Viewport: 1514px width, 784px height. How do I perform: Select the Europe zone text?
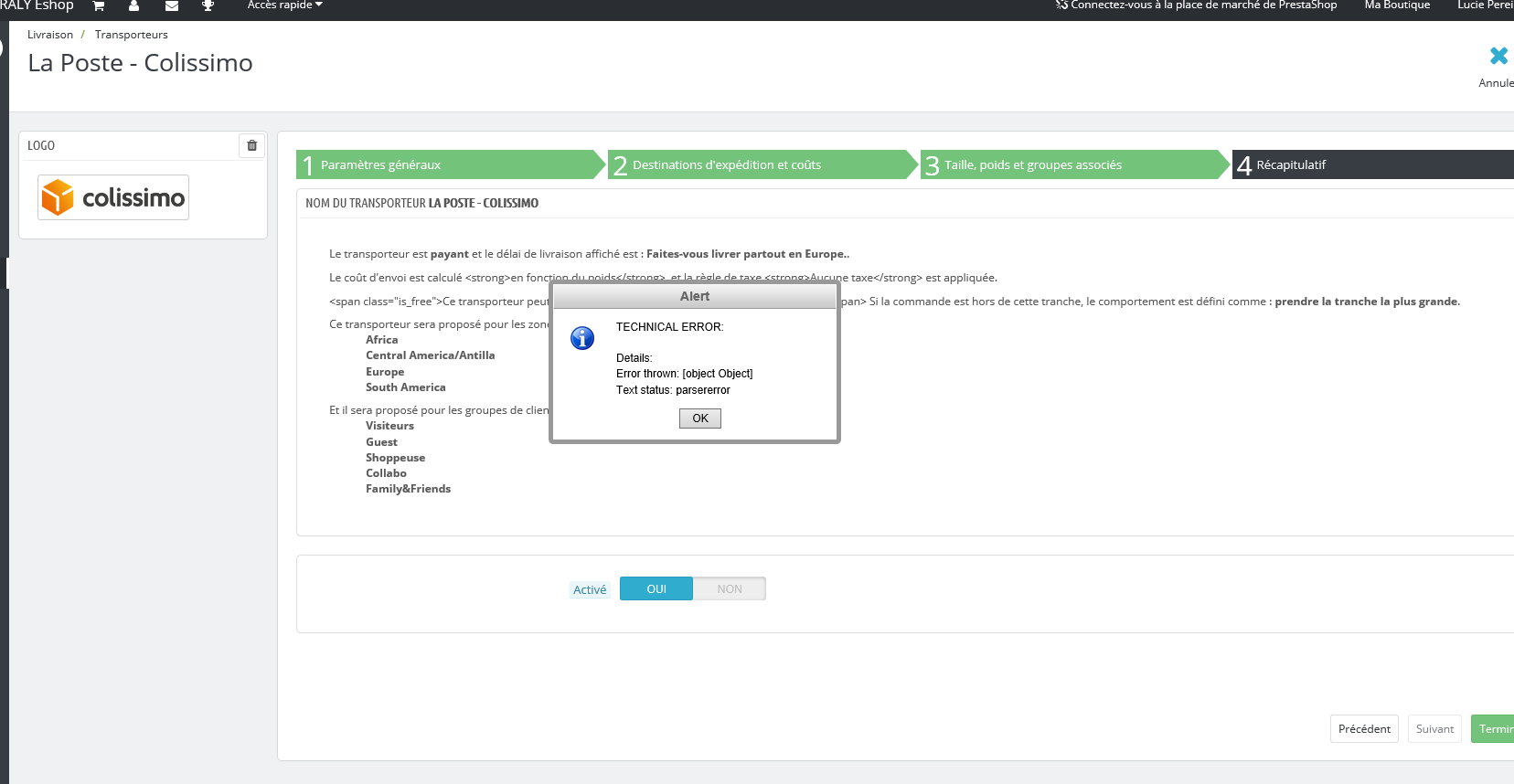pyautogui.click(x=385, y=372)
